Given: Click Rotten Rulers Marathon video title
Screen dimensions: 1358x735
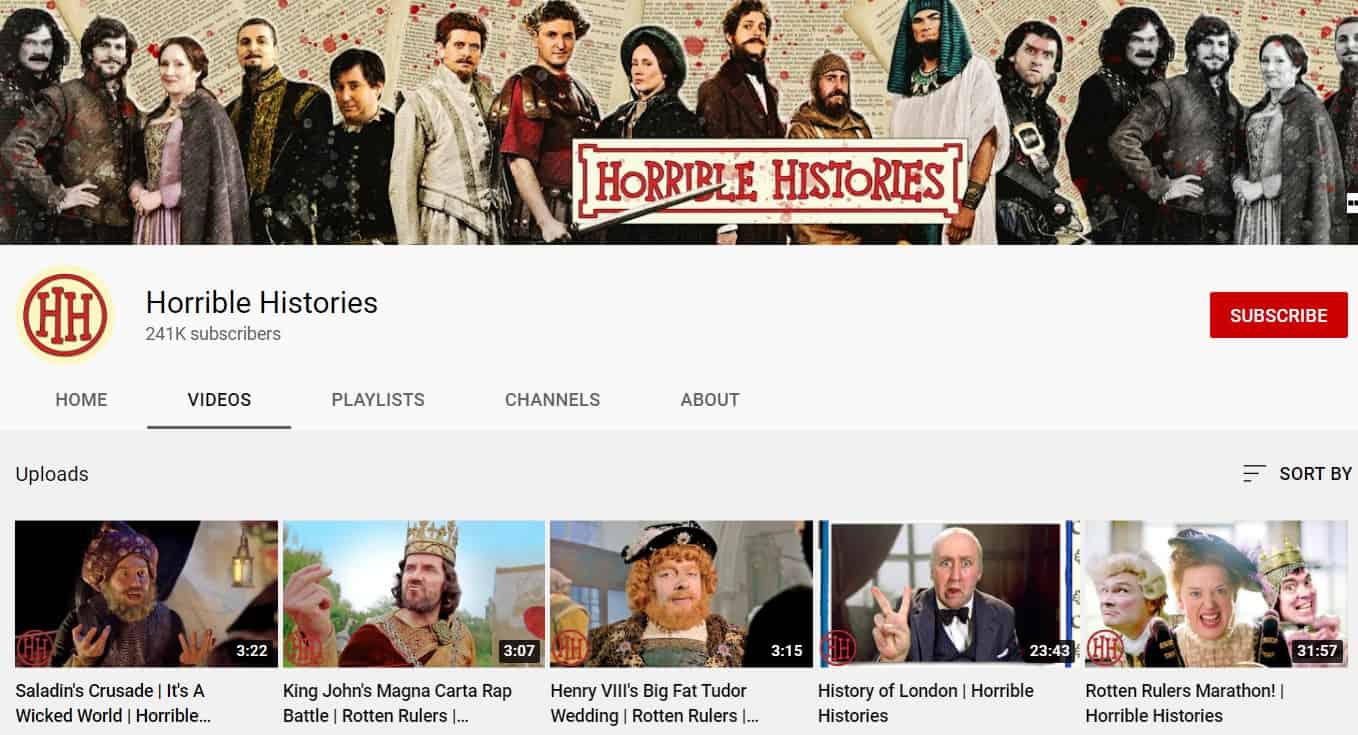Looking at the screenshot, I should [x=1185, y=703].
